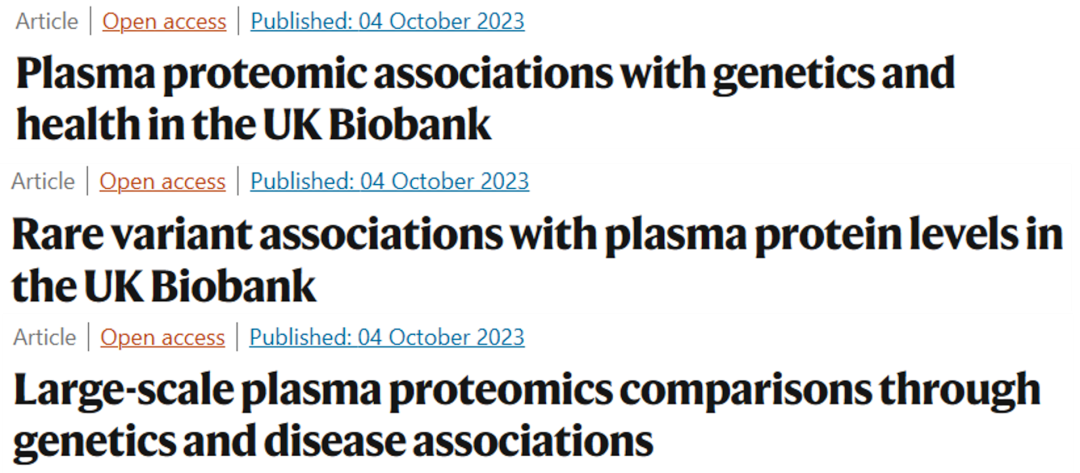
Task: Click the word 'Rare' in the second title
Action: pos(60,237)
